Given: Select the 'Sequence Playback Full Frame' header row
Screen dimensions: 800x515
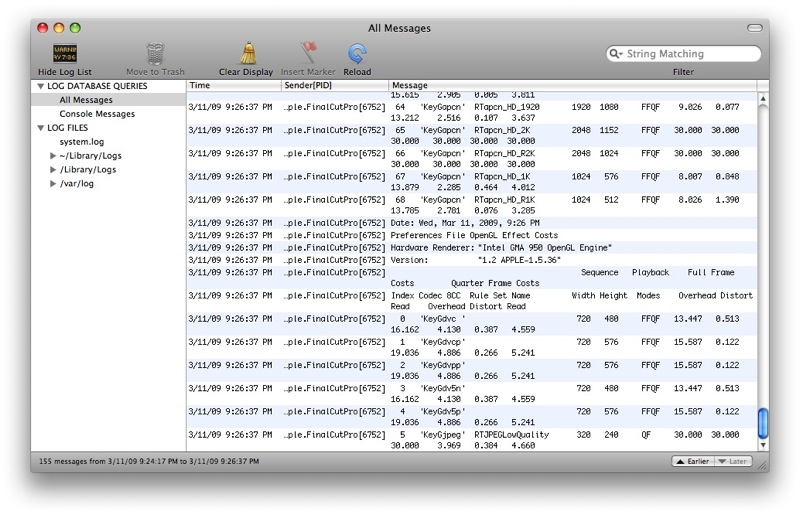Looking at the screenshot, I should coord(472,278).
